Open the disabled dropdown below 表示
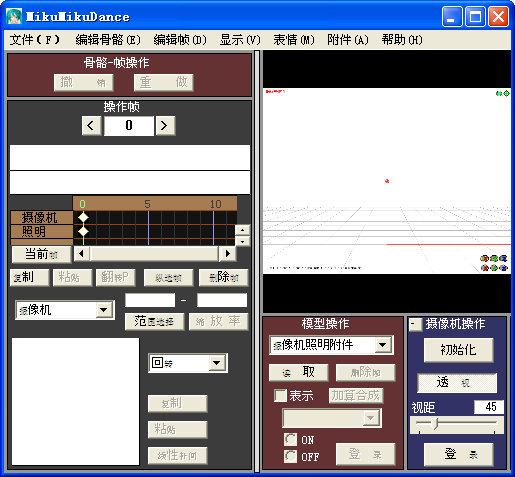 click(370, 418)
